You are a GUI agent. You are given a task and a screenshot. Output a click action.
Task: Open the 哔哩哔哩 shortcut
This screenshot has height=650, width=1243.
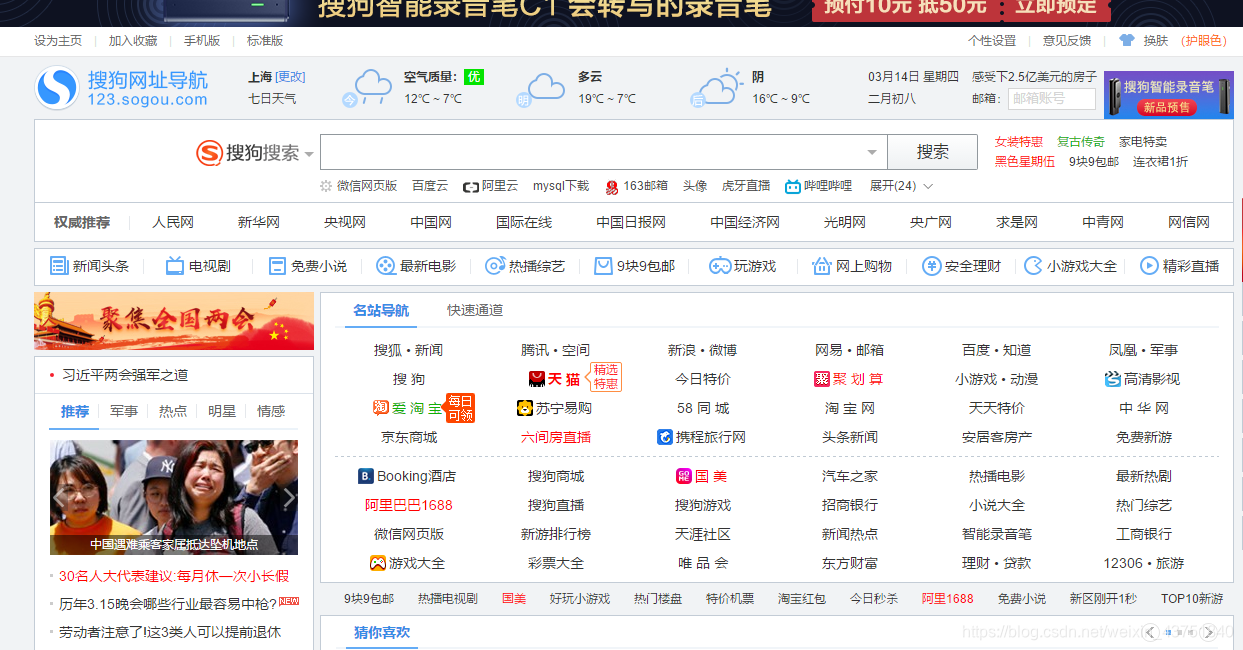[818, 186]
